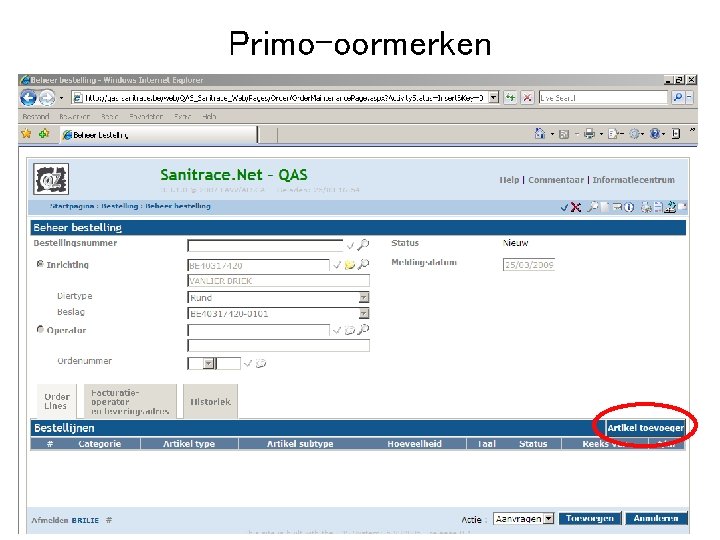Click the eraser icon beside the Ordernummer field
The width and height of the screenshot is (720, 540).
[261, 364]
